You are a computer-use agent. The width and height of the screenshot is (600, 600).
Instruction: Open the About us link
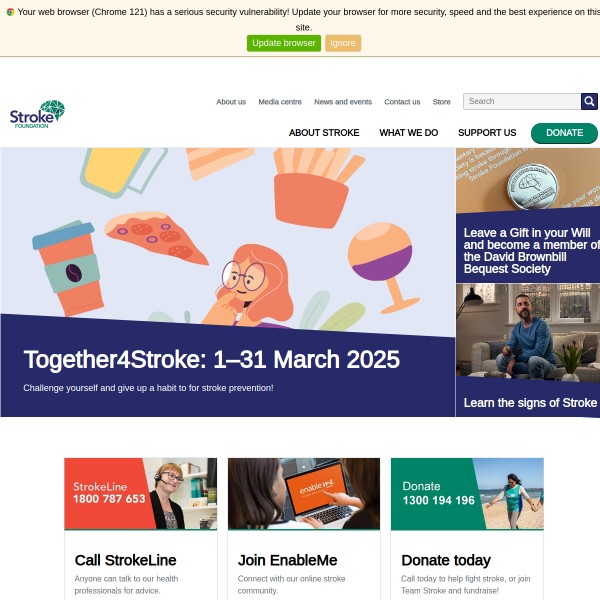coord(231,102)
